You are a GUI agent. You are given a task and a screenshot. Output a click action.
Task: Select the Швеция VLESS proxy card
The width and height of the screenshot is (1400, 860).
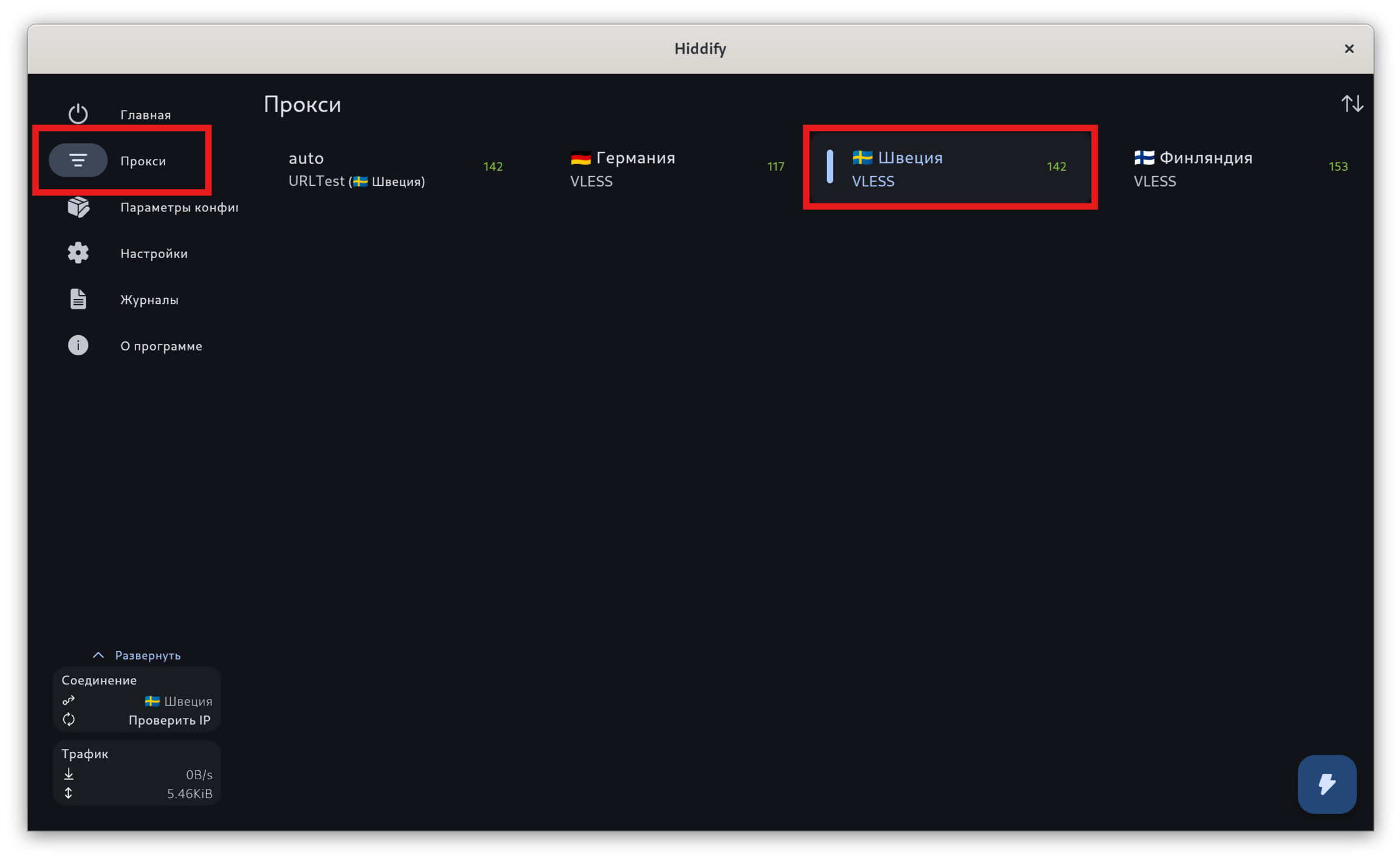[x=950, y=168]
